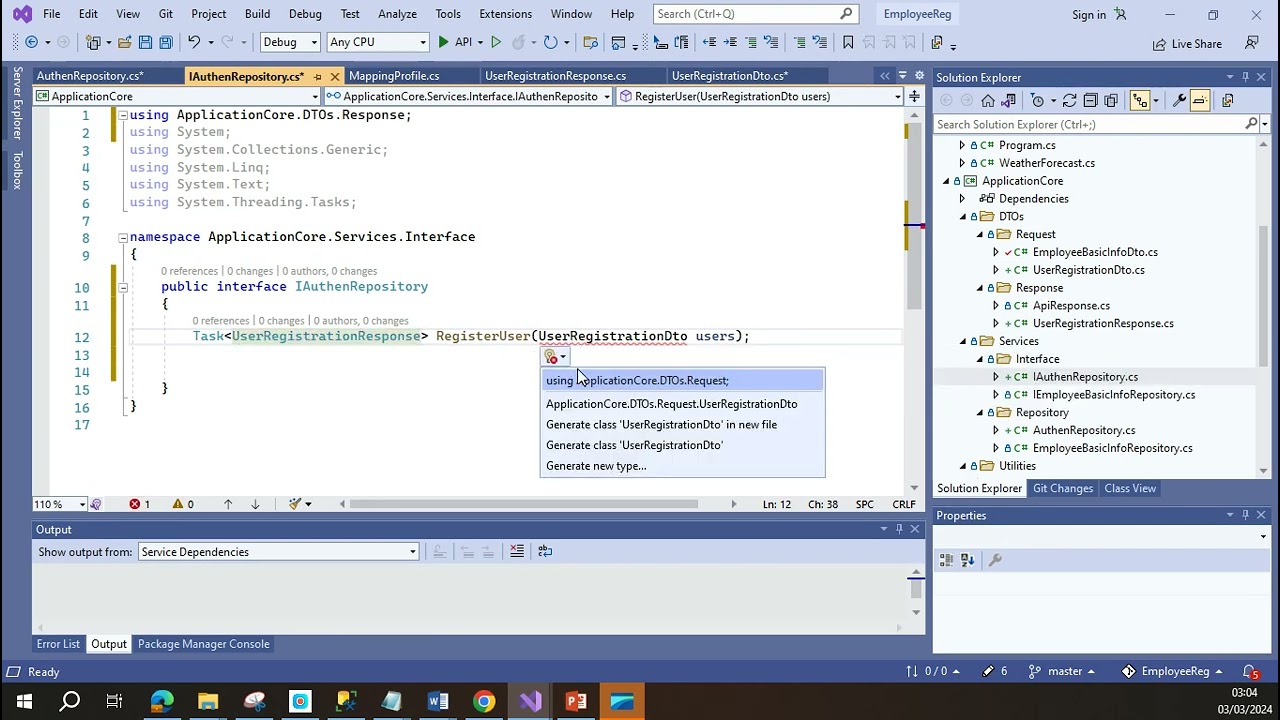The image size is (1280, 720).
Task: Open Google Chrome from the taskbar
Action: (484, 701)
